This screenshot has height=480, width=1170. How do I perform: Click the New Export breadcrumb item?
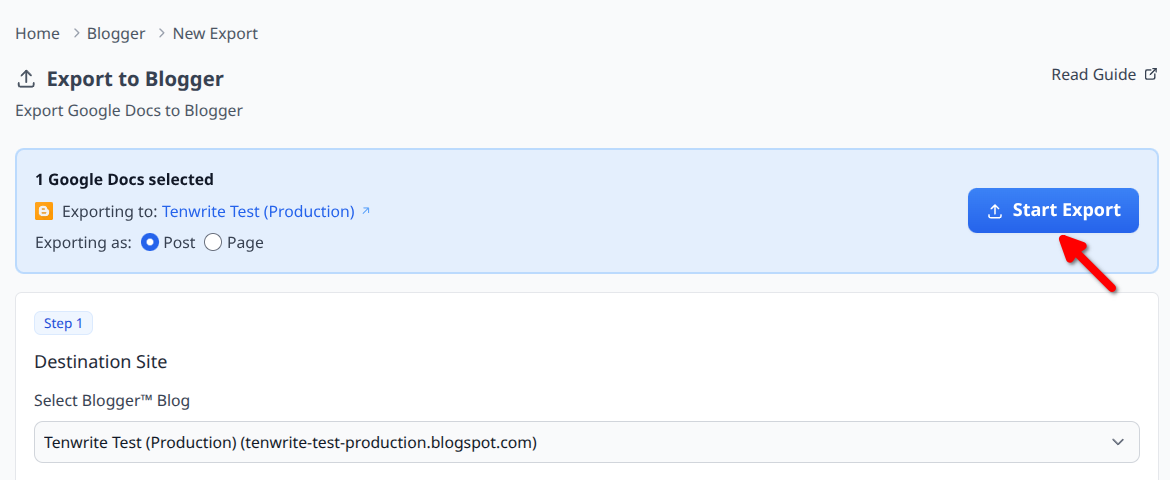215,34
